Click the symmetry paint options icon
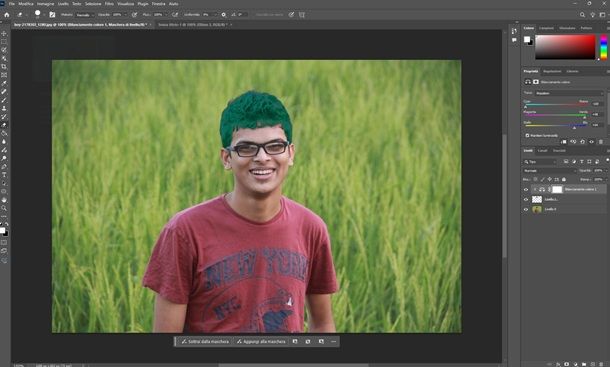 (x=301, y=15)
